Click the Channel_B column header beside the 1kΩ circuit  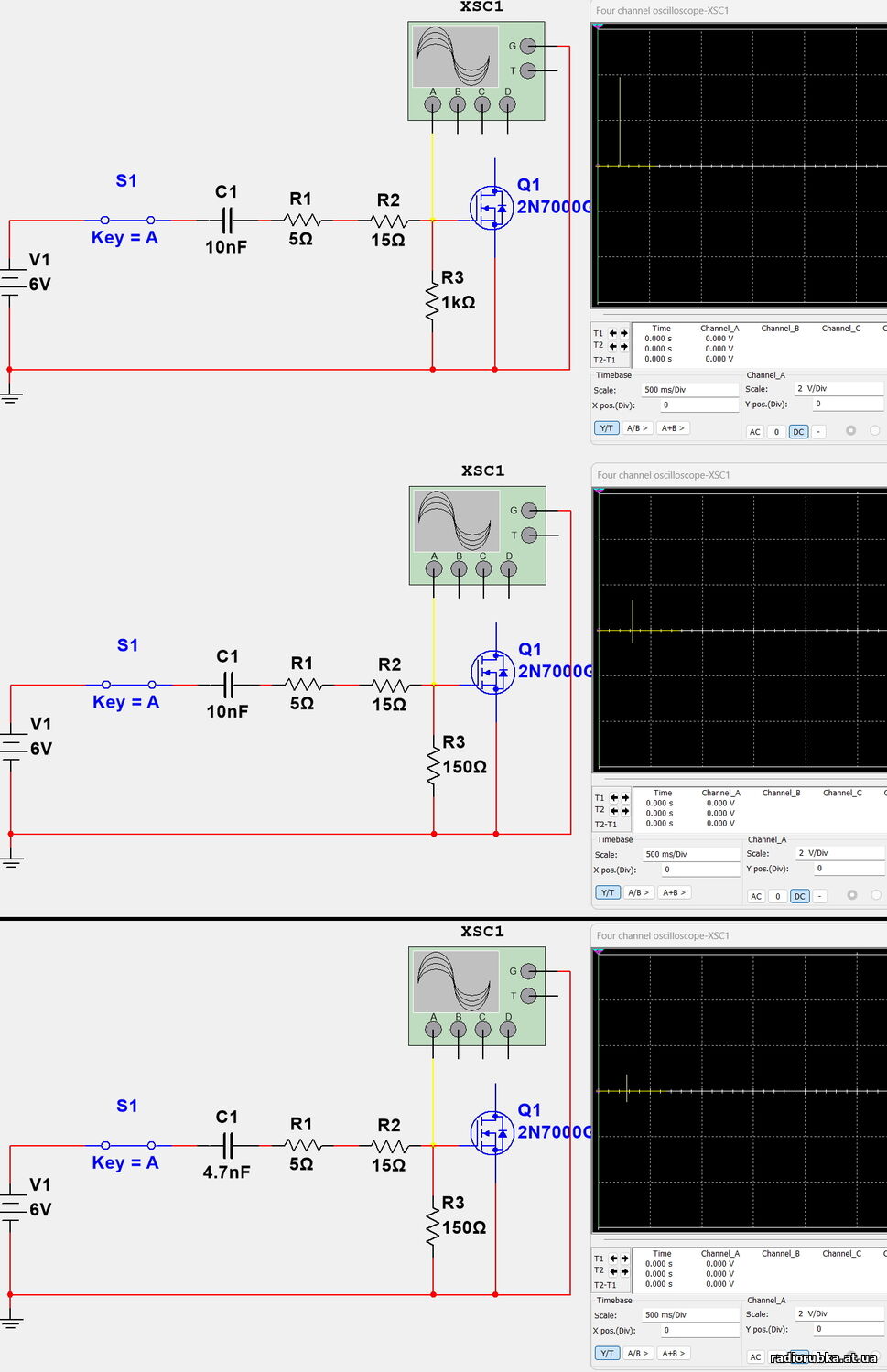tap(780, 329)
